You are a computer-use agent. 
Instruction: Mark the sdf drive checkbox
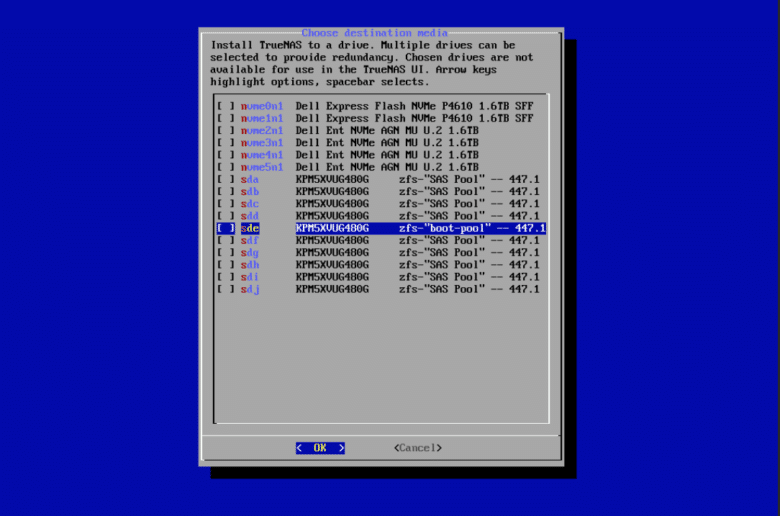click(x=225, y=240)
